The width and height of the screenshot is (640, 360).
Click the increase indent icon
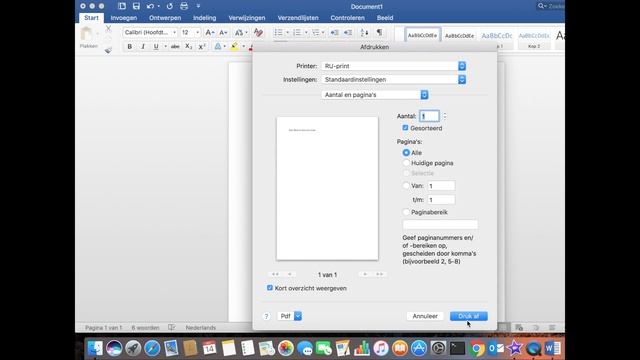(348, 32)
